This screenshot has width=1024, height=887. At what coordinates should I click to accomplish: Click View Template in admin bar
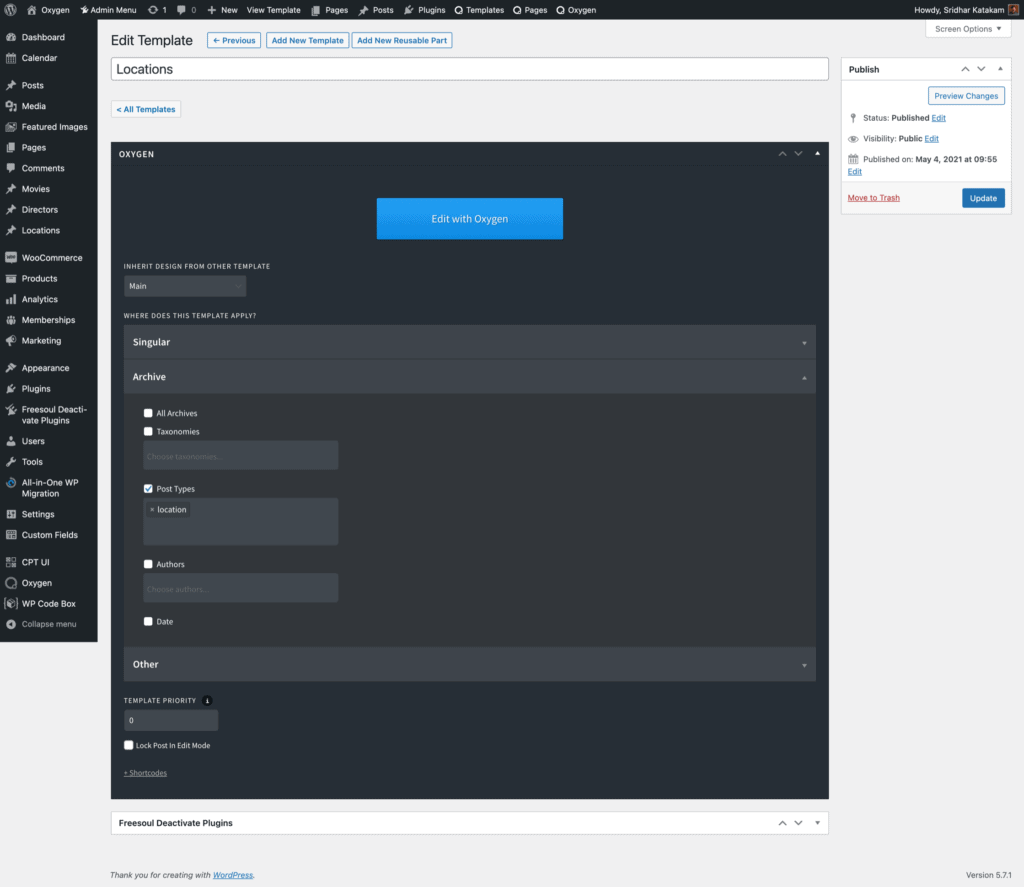pyautogui.click(x=274, y=10)
